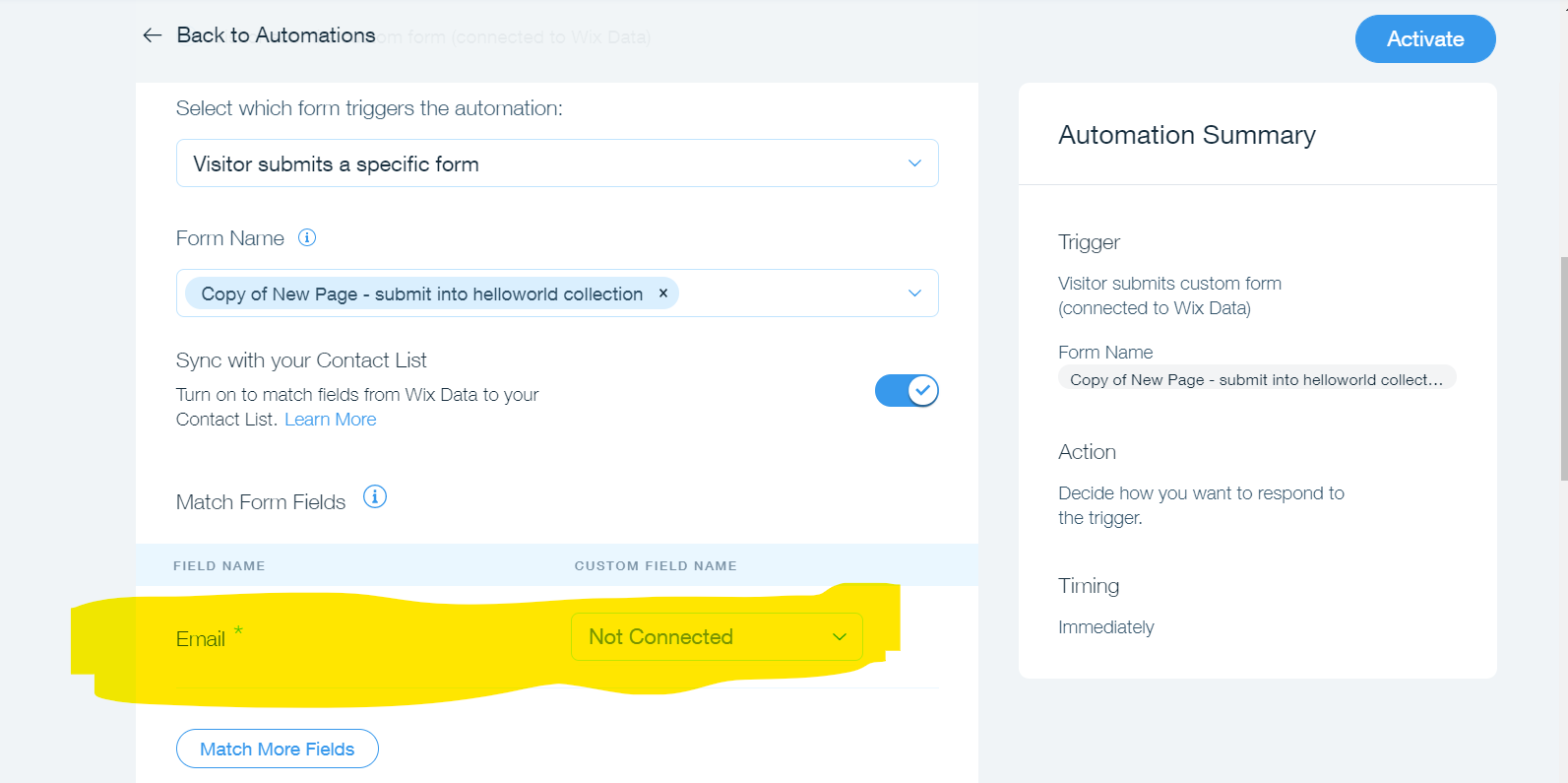Disable the Sync with your Contact List toggle
Screen dimensions: 1568x783
pos(906,391)
